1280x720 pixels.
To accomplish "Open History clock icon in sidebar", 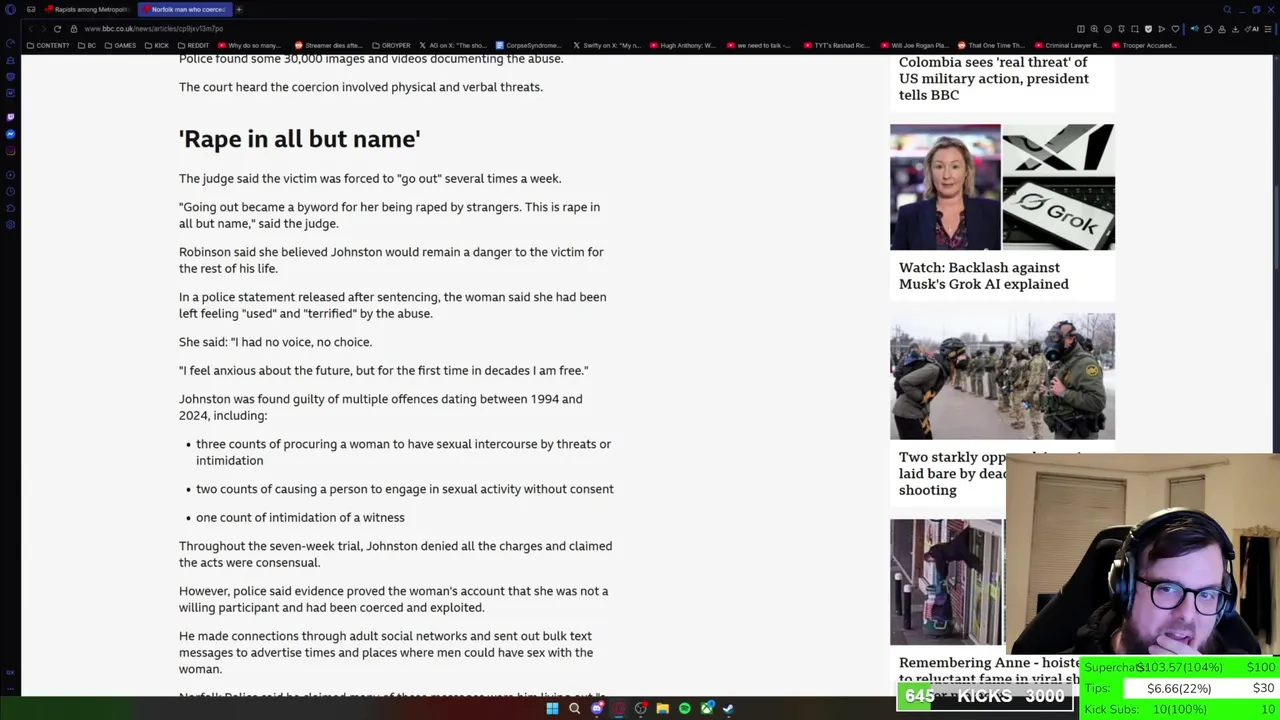I will 10,191.
